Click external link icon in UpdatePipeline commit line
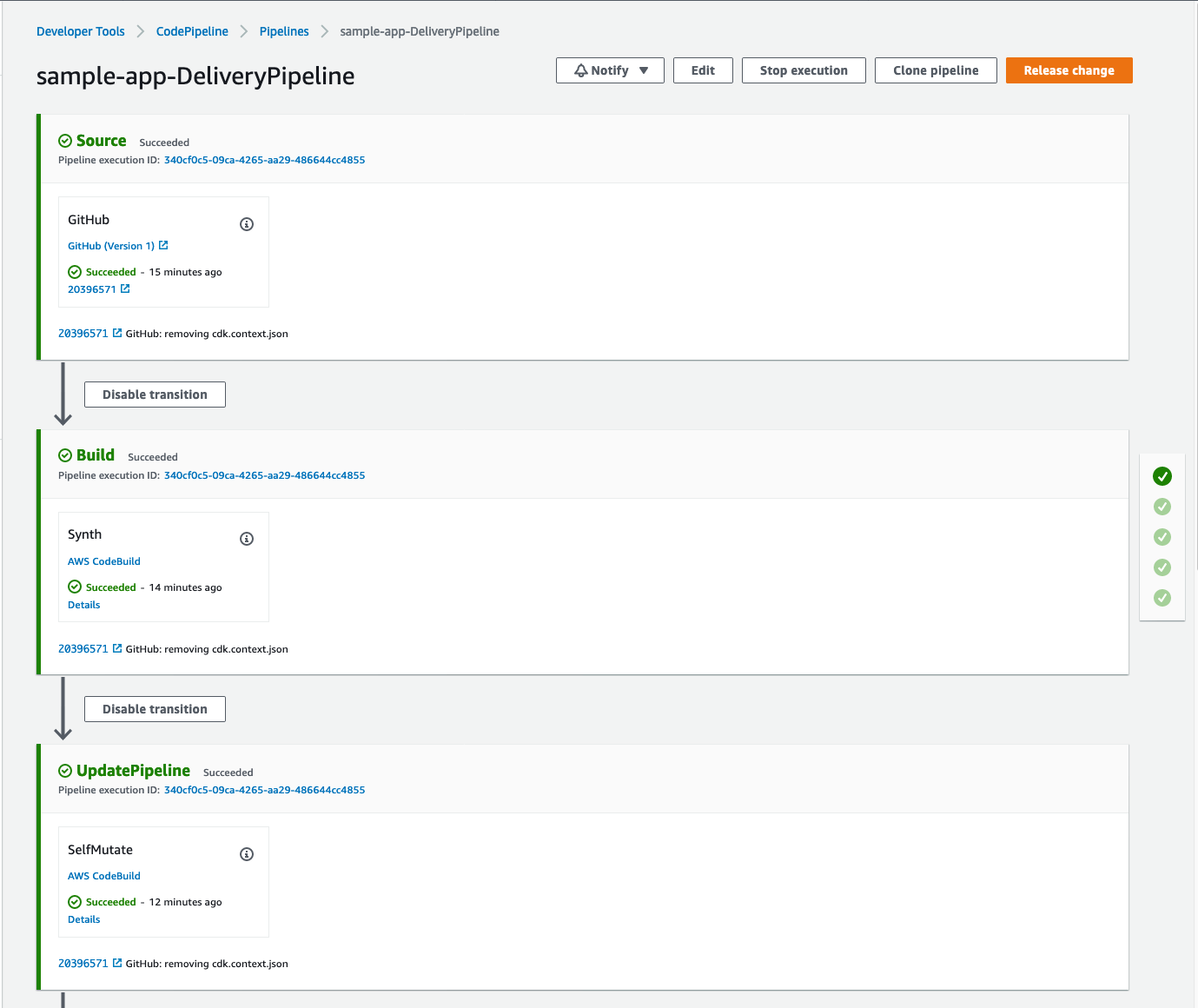 pyautogui.click(x=117, y=963)
